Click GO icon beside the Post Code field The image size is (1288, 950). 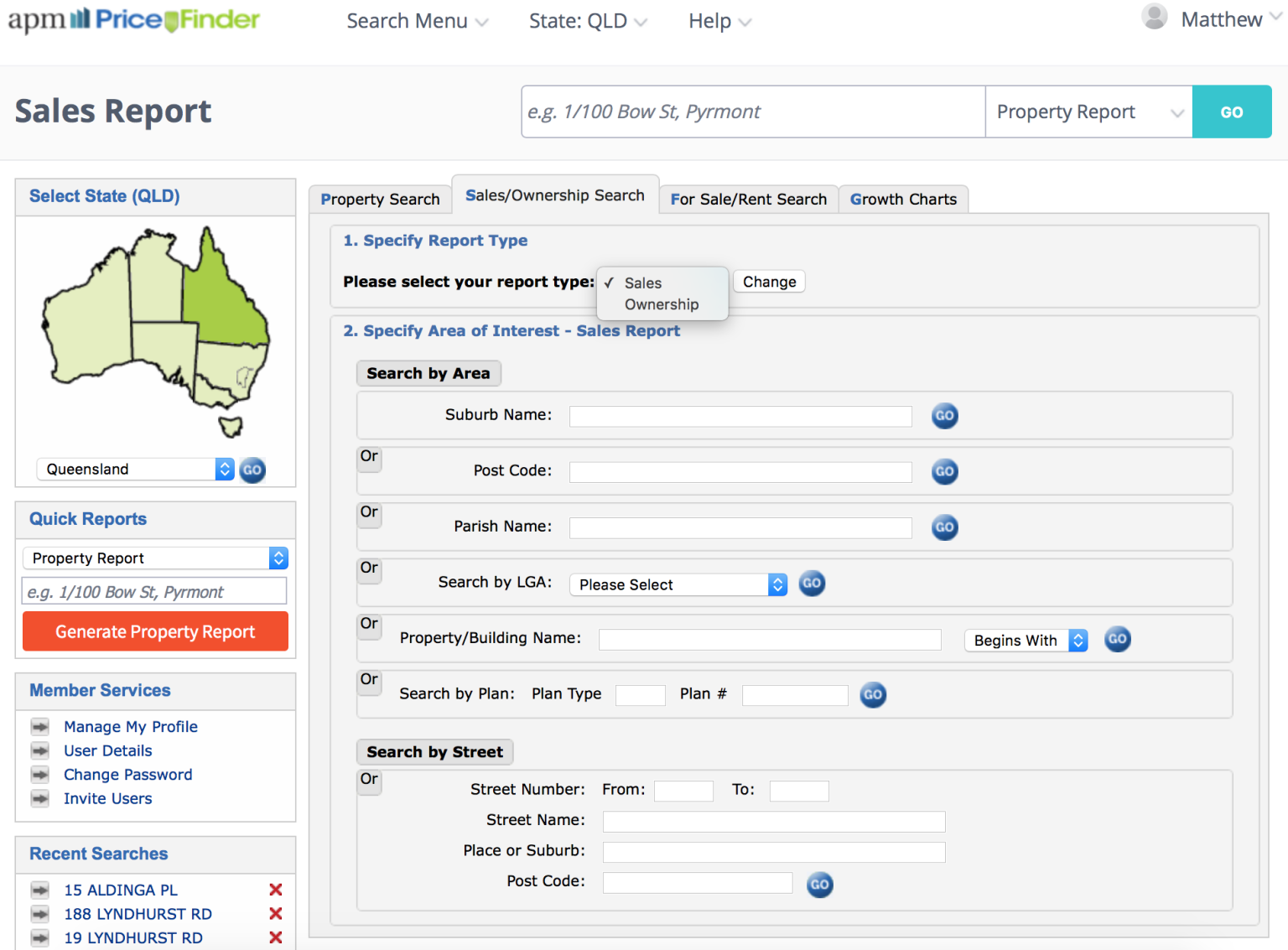click(944, 472)
